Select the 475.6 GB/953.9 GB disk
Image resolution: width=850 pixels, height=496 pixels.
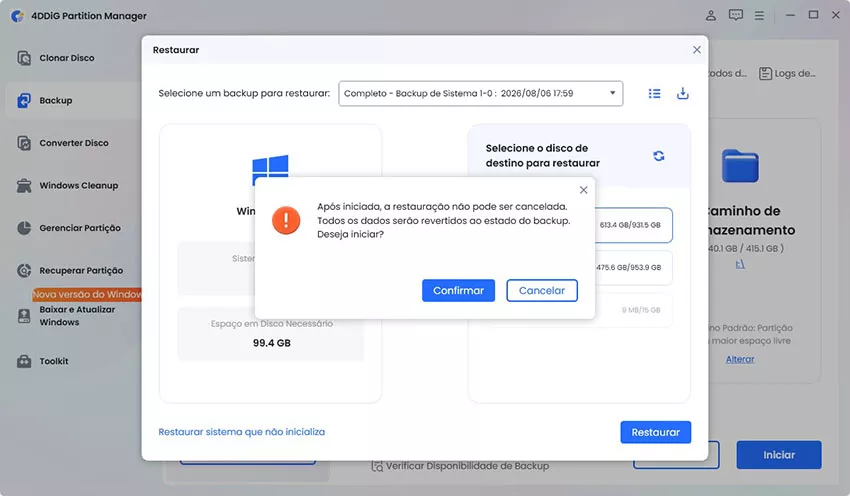tap(633, 267)
